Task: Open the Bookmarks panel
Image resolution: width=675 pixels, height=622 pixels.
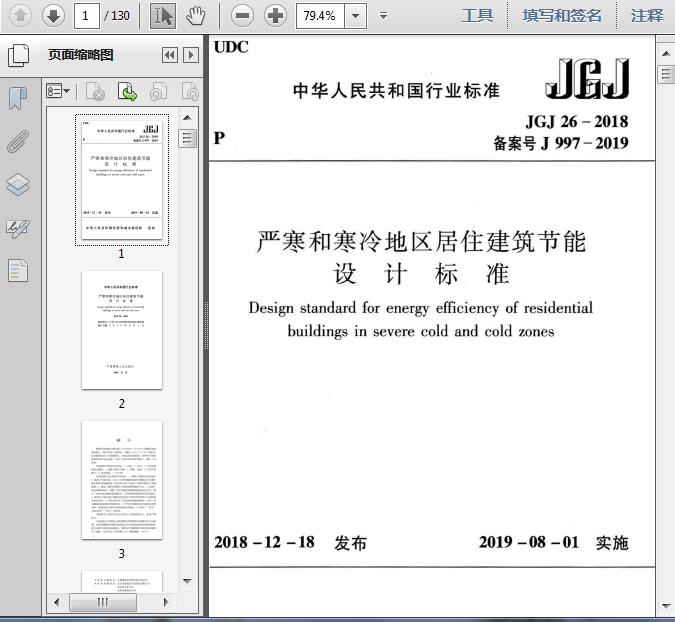Action: [18, 99]
